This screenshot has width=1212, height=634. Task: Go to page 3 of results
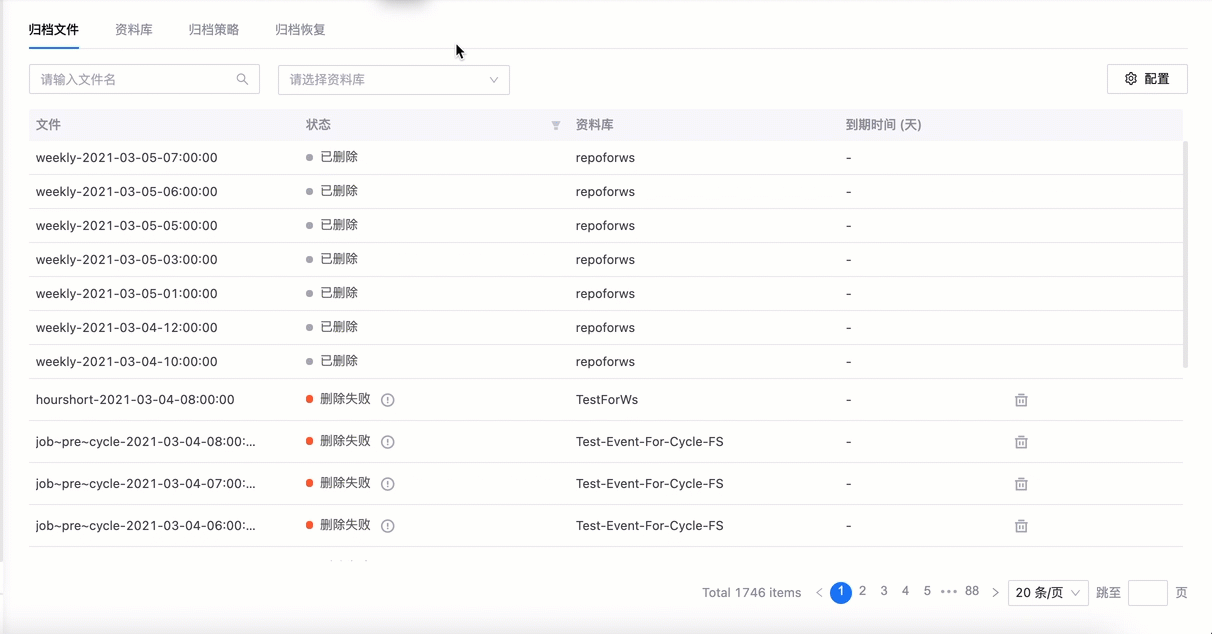click(x=884, y=592)
